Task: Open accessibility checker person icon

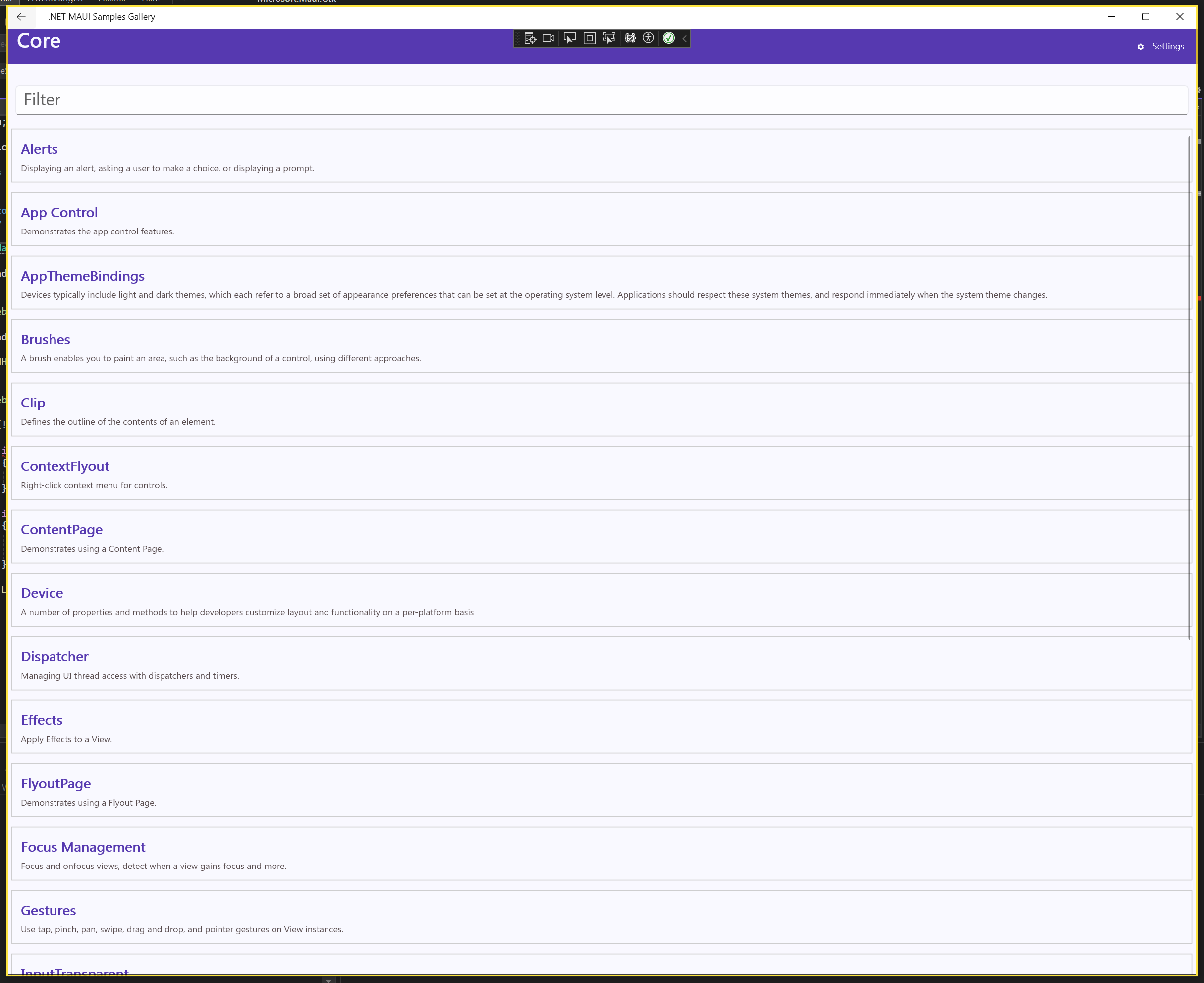Action: (x=648, y=38)
